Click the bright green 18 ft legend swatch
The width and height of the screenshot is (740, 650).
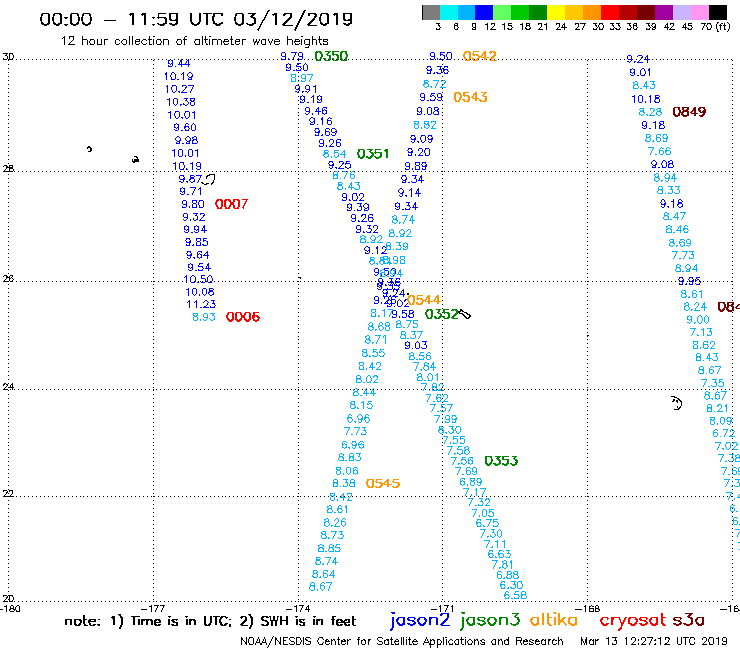[x=520, y=12]
